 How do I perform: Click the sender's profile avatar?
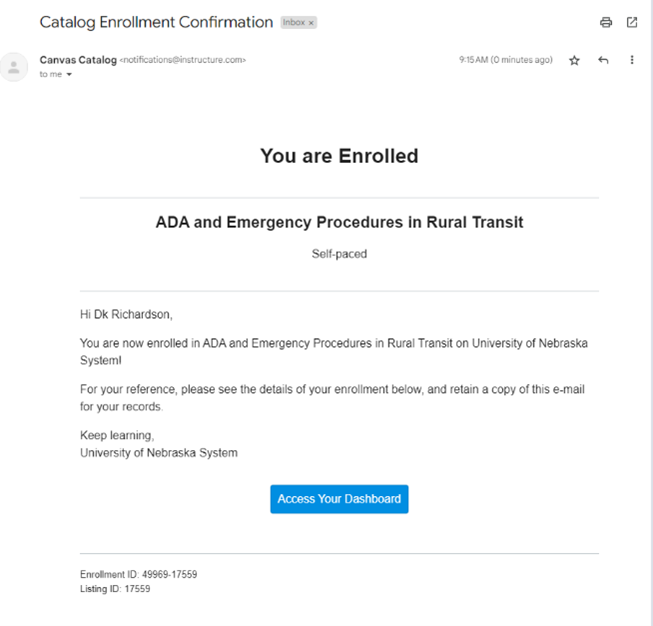tap(14, 67)
